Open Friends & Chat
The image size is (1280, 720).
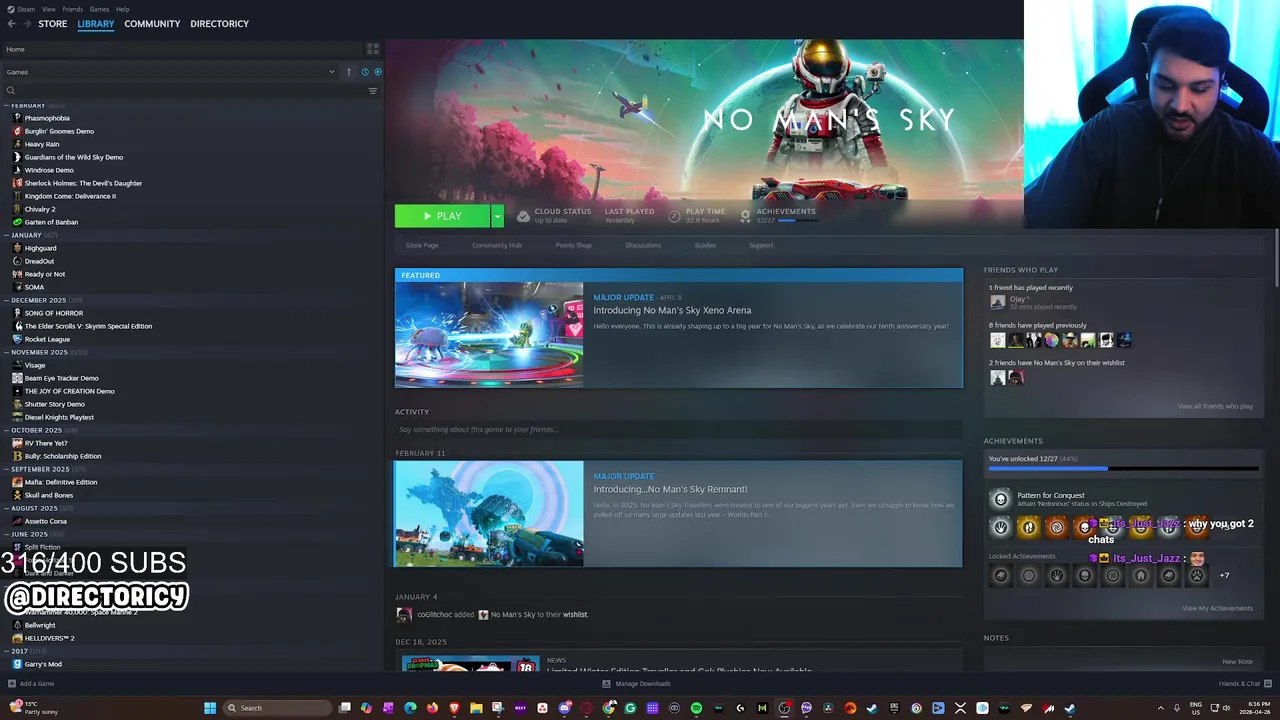(1244, 684)
